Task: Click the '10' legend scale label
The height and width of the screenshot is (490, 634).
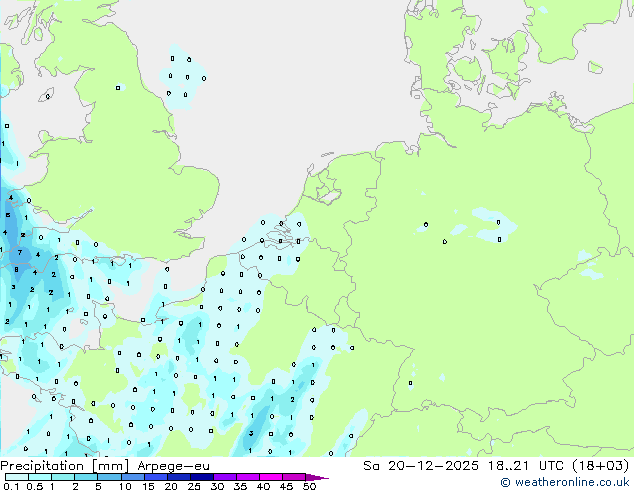Action: coord(125,486)
